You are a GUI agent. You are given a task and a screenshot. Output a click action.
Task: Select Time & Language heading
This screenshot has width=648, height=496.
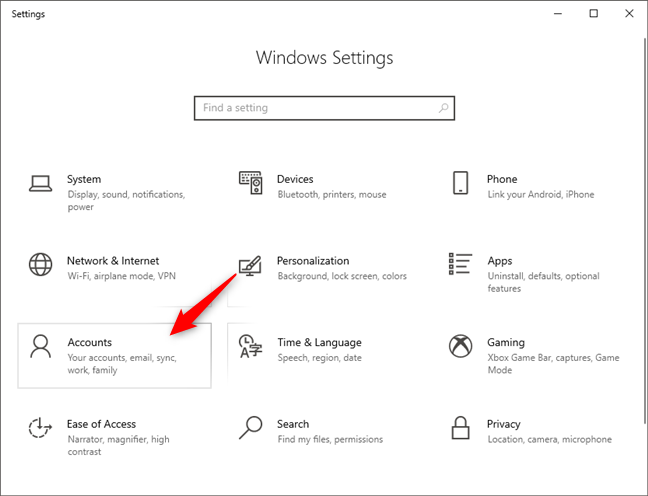click(x=319, y=342)
